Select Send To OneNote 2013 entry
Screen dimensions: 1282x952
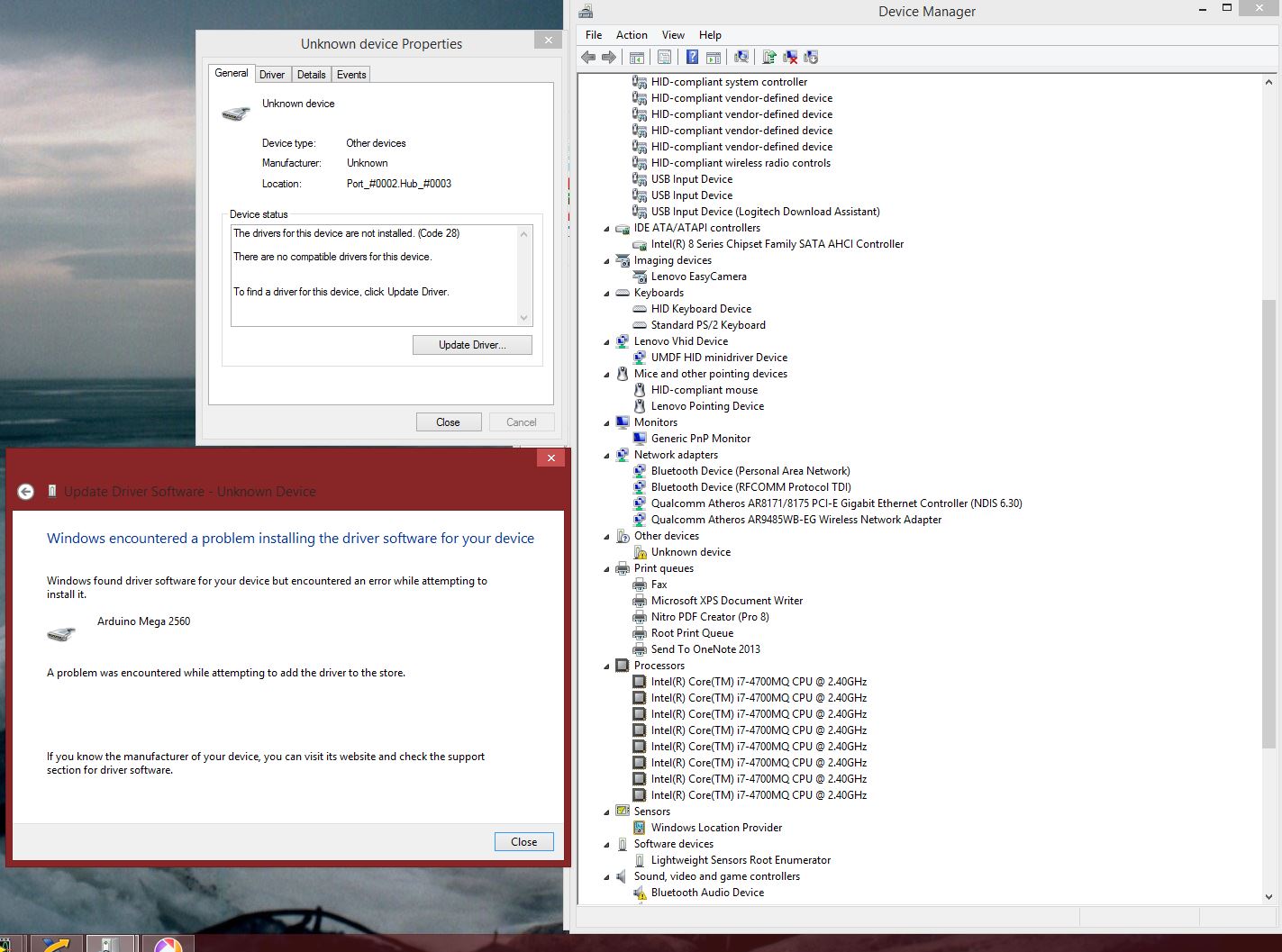[x=705, y=649]
